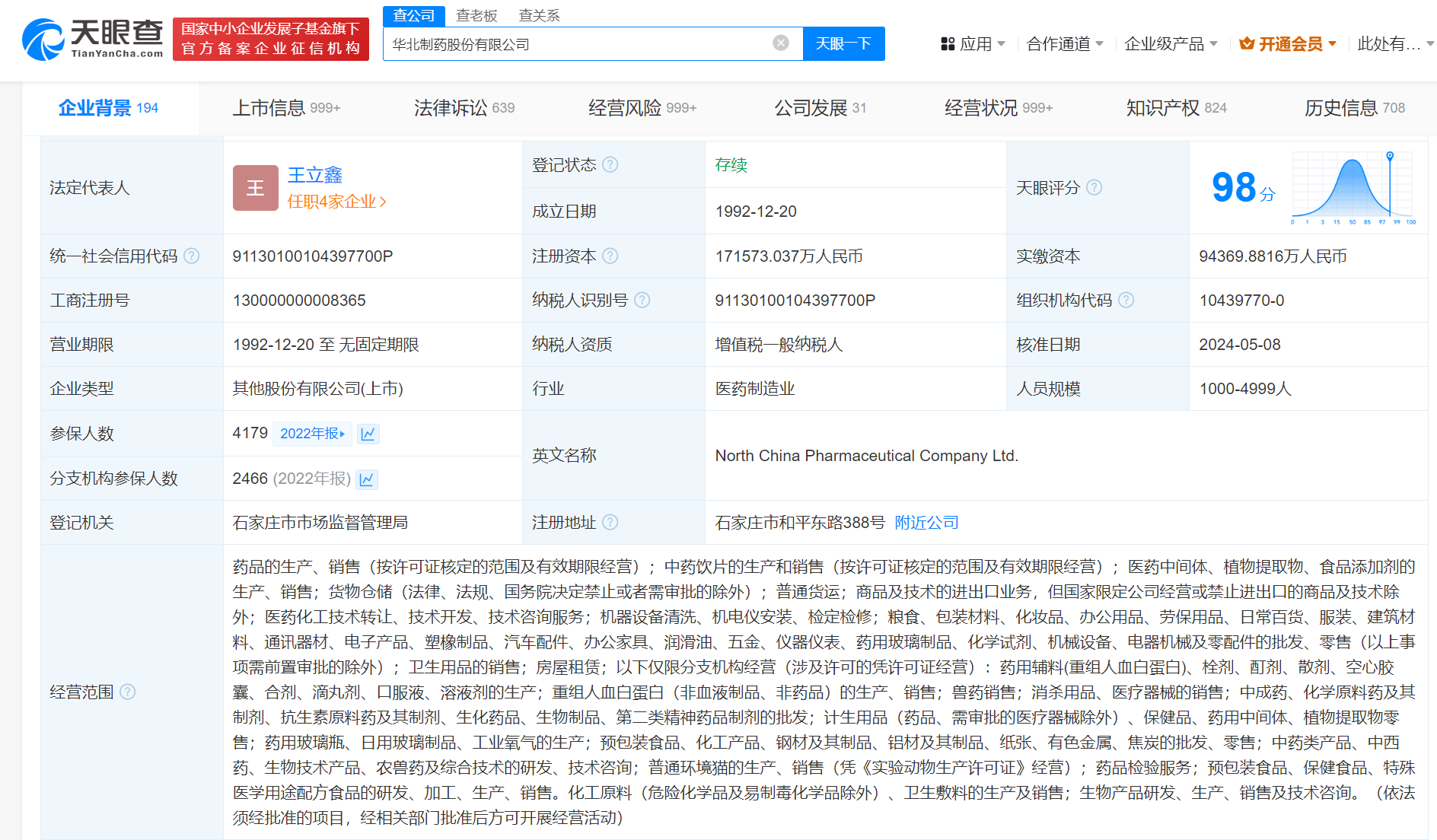Open the trend chart icon beside 参保人数
The height and width of the screenshot is (840, 1437).
(x=368, y=433)
